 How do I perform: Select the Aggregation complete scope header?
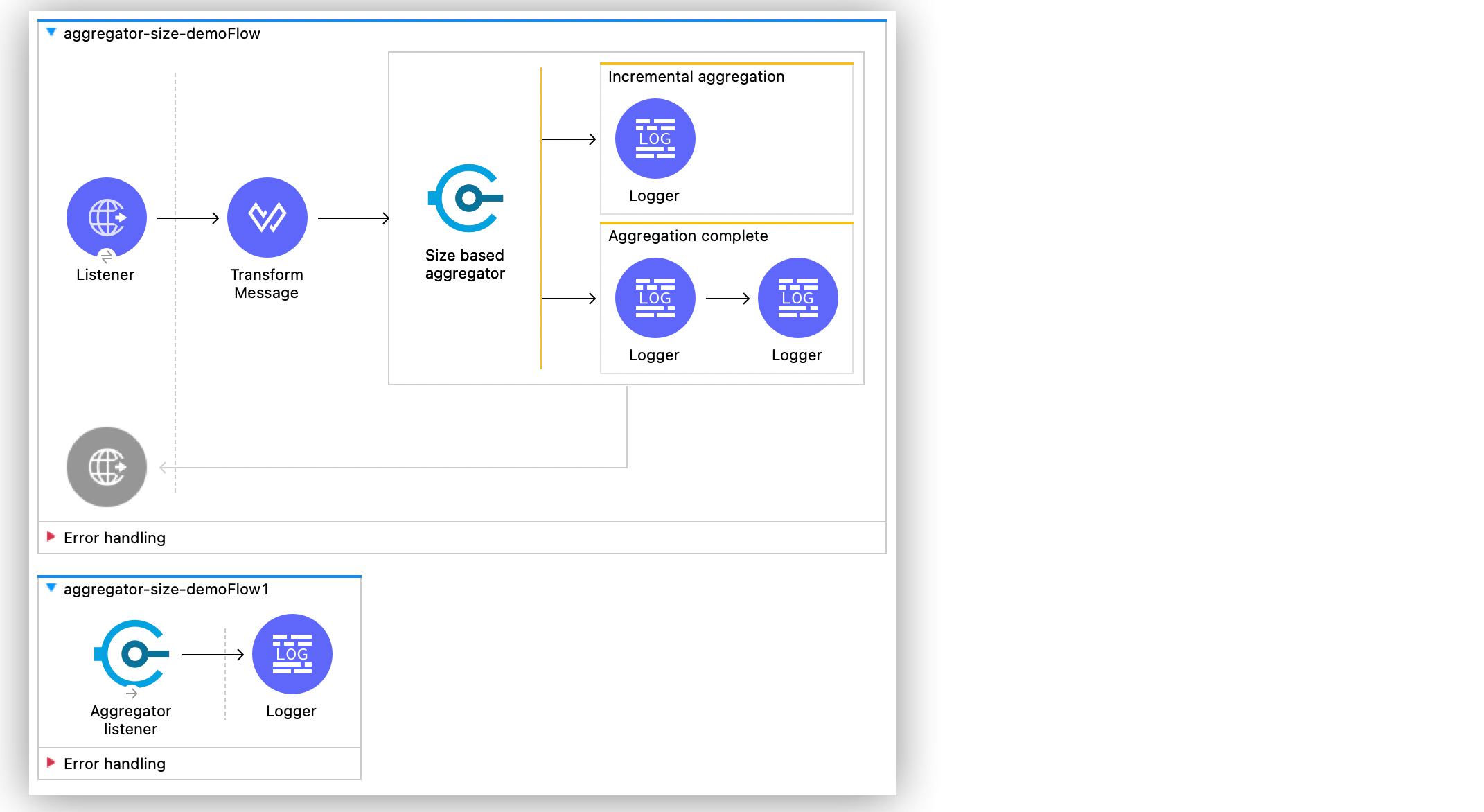688,236
